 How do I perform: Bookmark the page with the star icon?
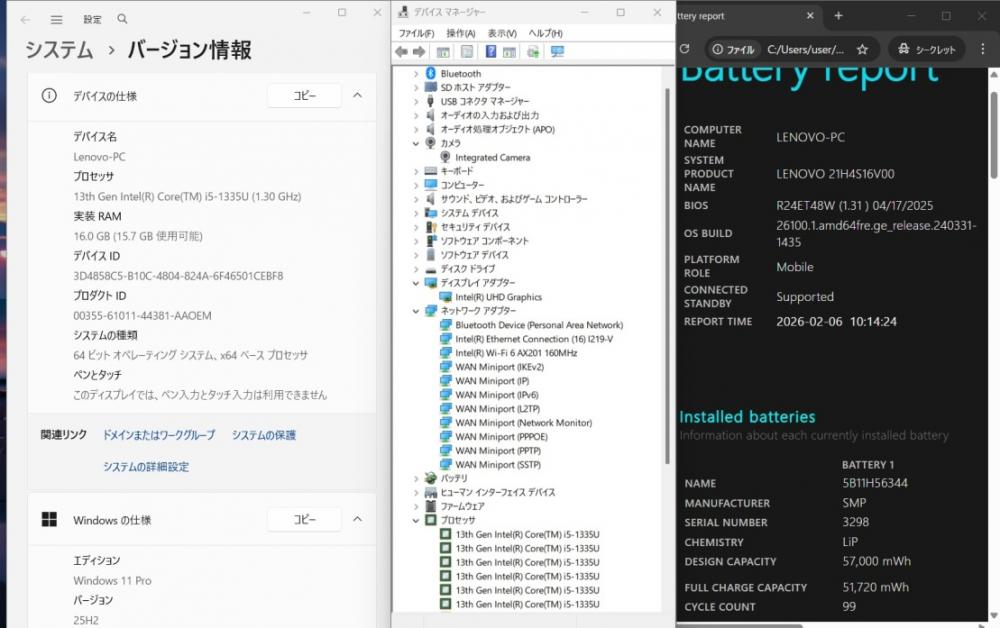pyautogui.click(x=862, y=49)
